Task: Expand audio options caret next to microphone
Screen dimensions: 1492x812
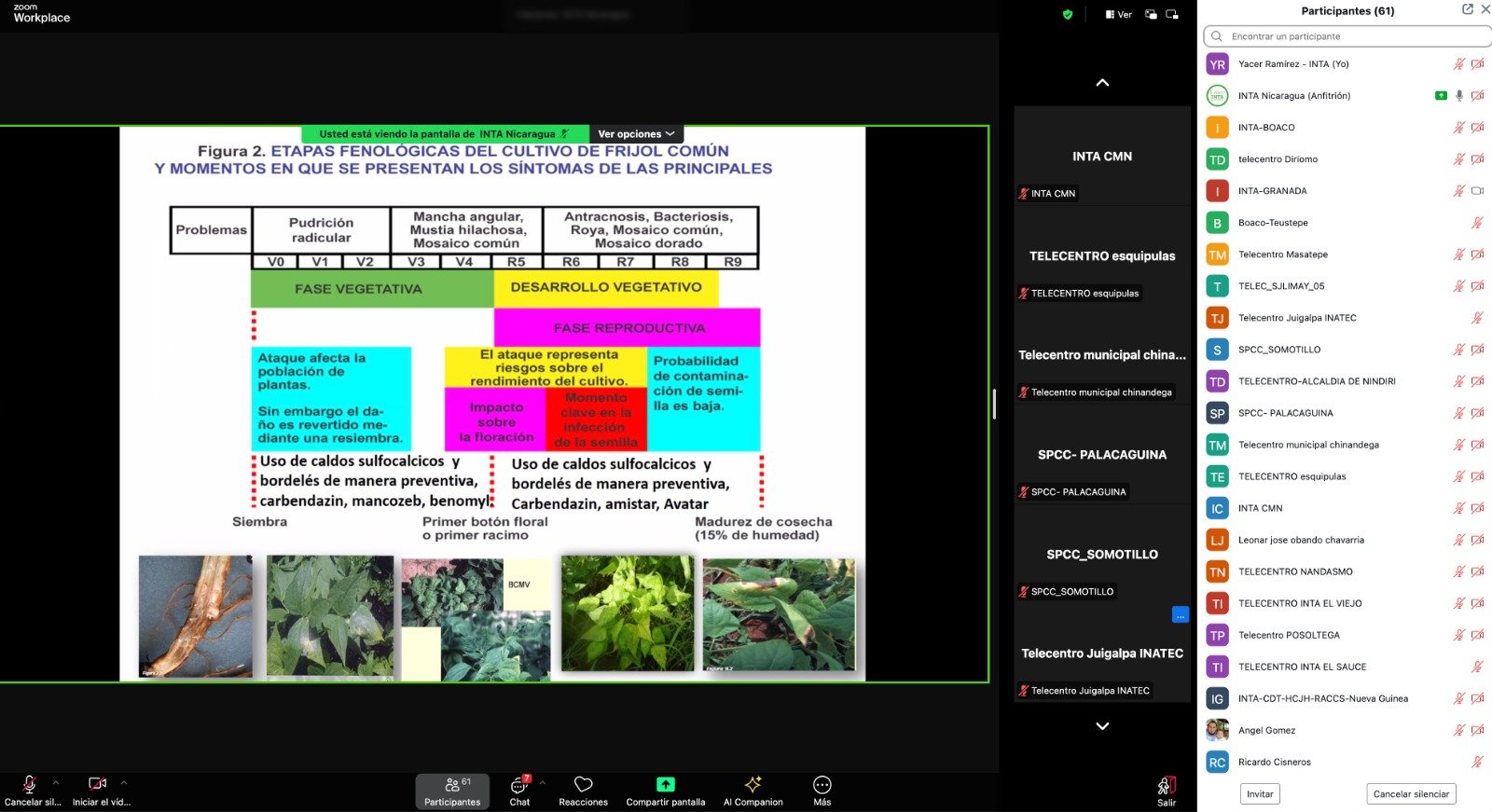Action: (x=56, y=783)
